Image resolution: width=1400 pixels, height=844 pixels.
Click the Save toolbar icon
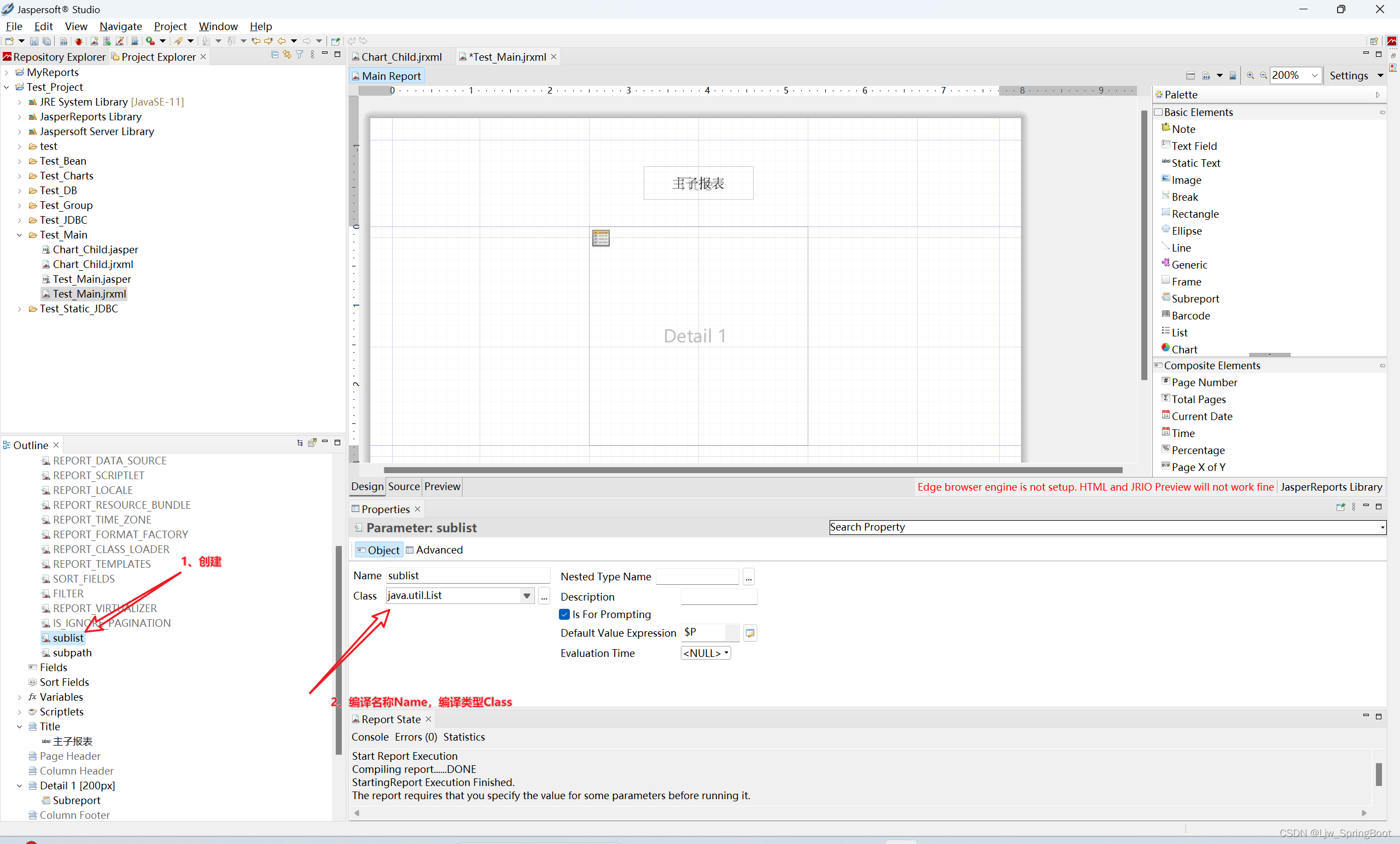[34, 41]
